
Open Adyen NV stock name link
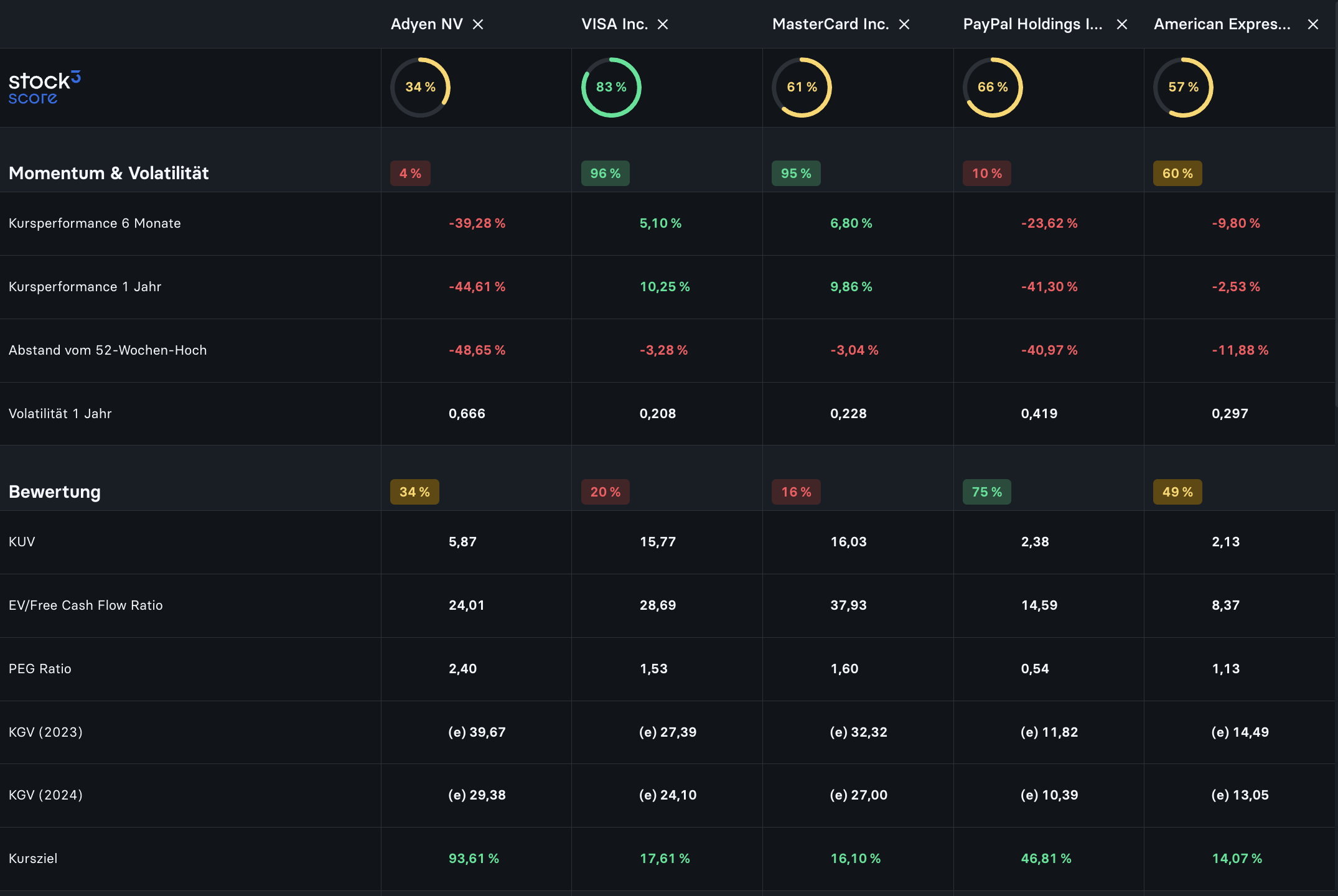(426, 24)
